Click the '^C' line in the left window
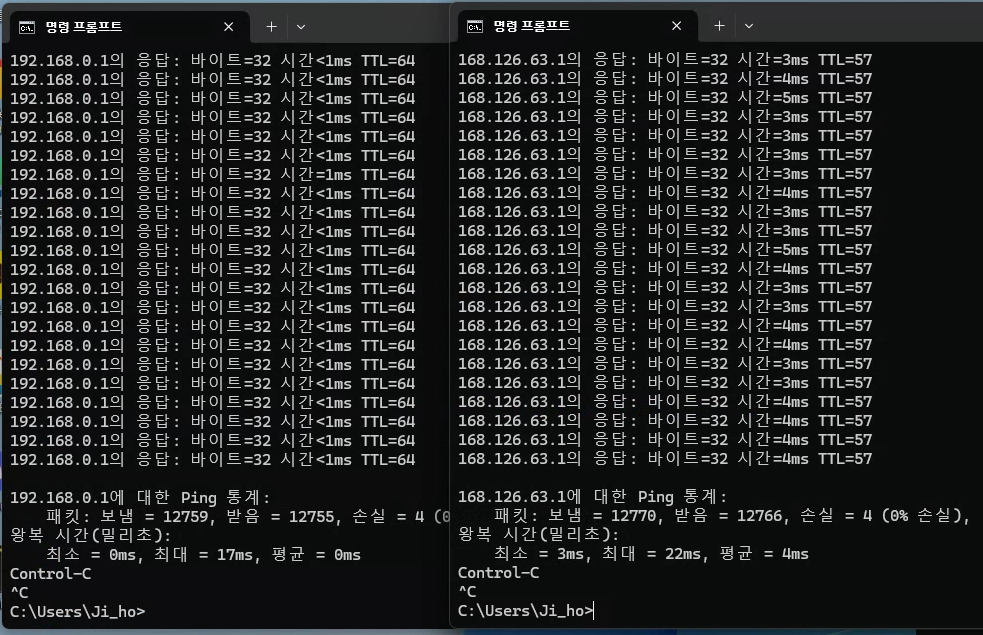Image resolution: width=983 pixels, height=635 pixels. tap(19, 592)
